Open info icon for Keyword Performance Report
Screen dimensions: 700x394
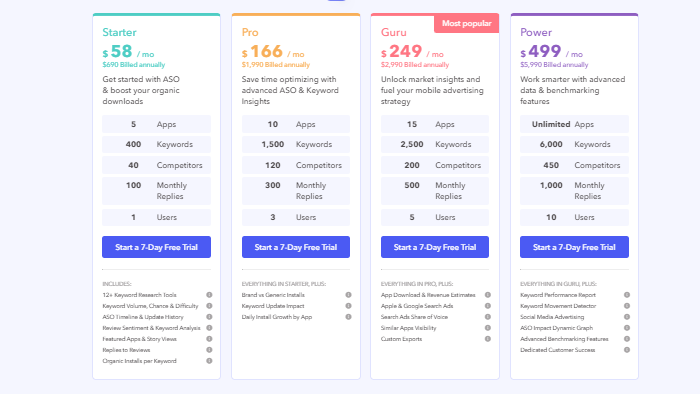click(627, 295)
